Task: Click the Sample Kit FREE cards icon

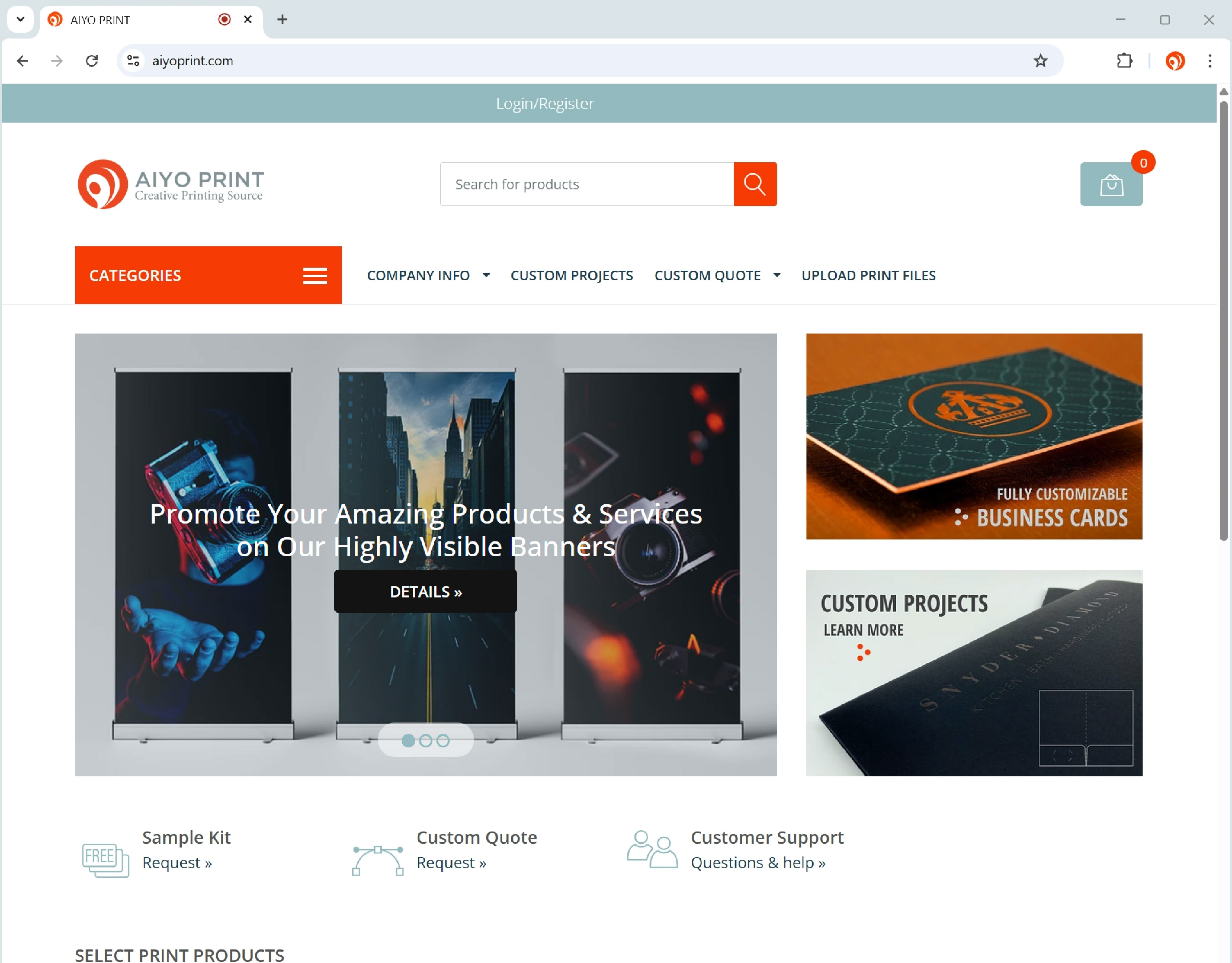Action: pos(105,859)
